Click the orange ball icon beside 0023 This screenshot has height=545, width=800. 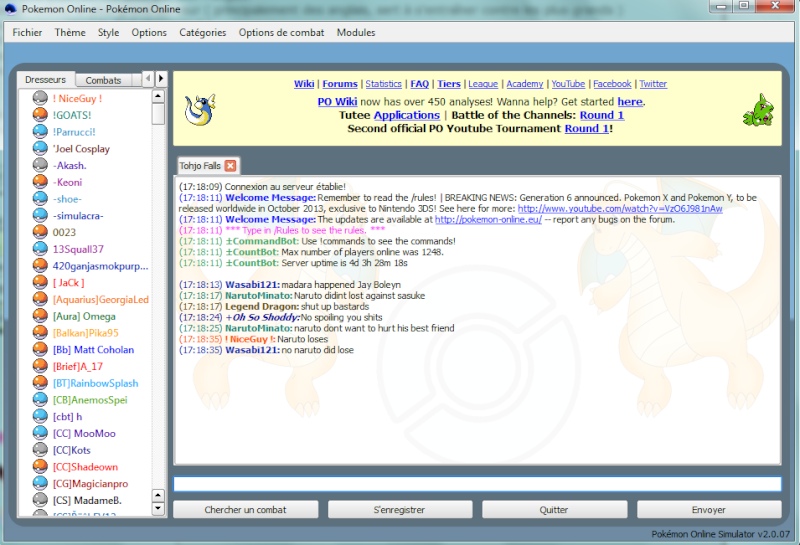pyautogui.click(x=40, y=232)
